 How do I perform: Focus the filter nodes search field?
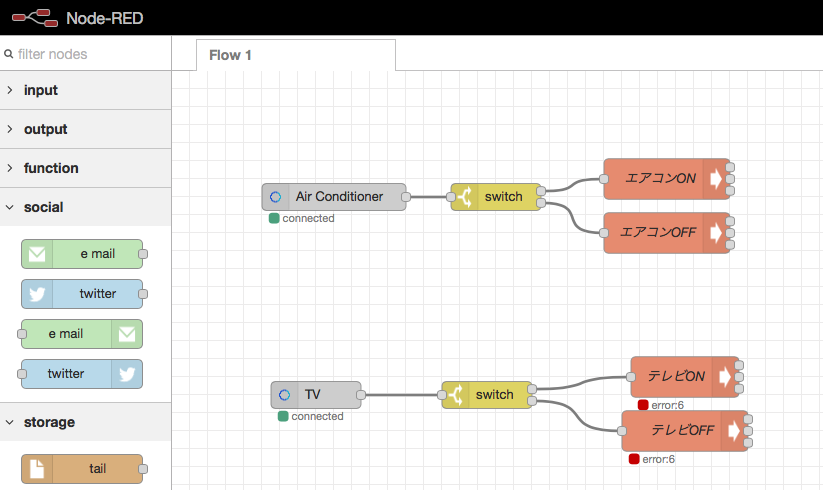click(x=86, y=54)
